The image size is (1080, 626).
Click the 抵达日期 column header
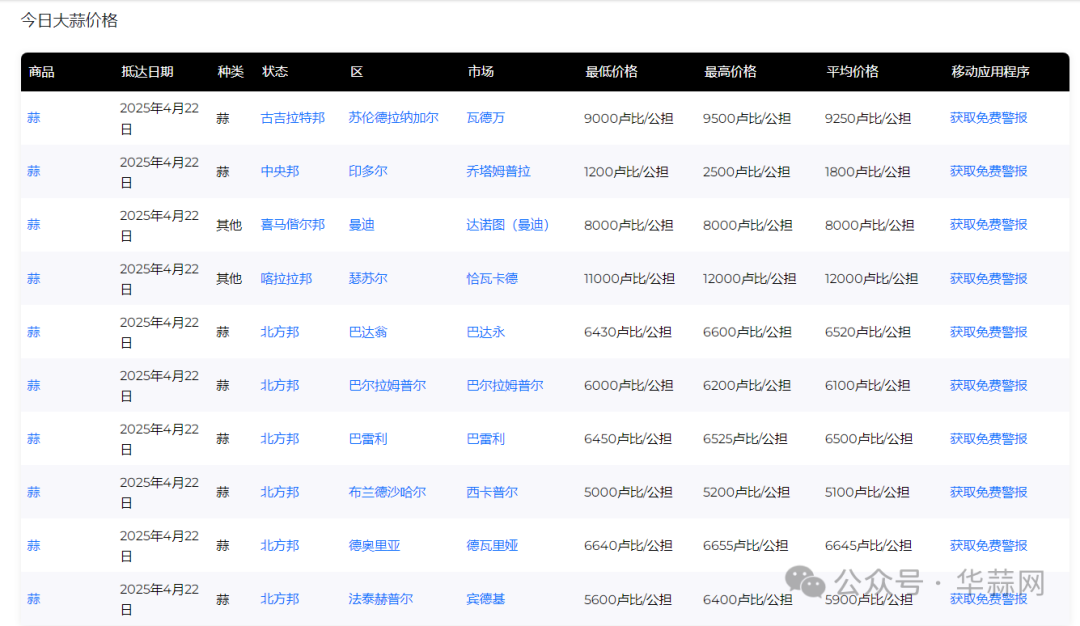(x=147, y=72)
